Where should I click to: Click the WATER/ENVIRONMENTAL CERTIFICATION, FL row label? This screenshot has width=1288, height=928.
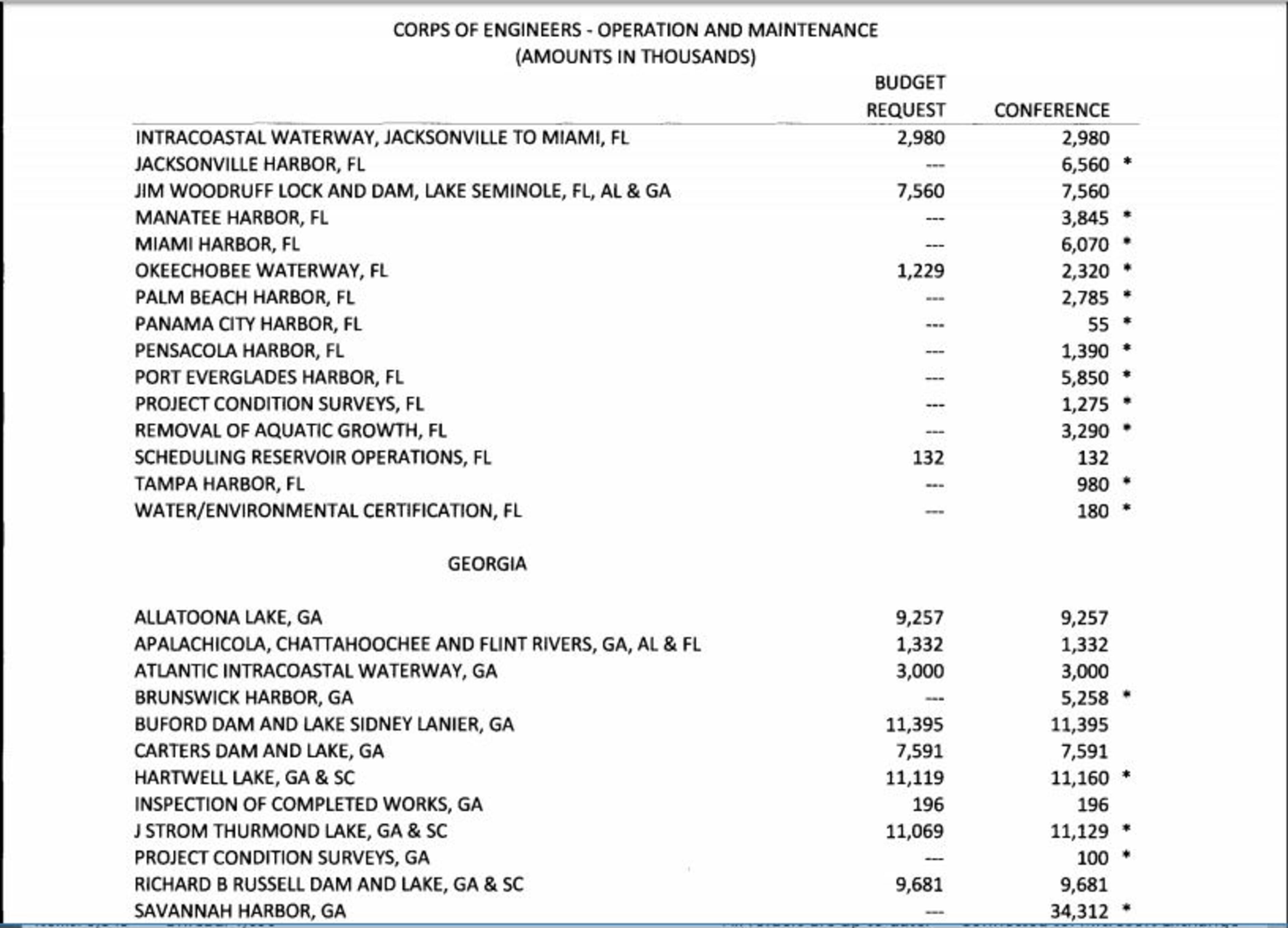click(328, 510)
